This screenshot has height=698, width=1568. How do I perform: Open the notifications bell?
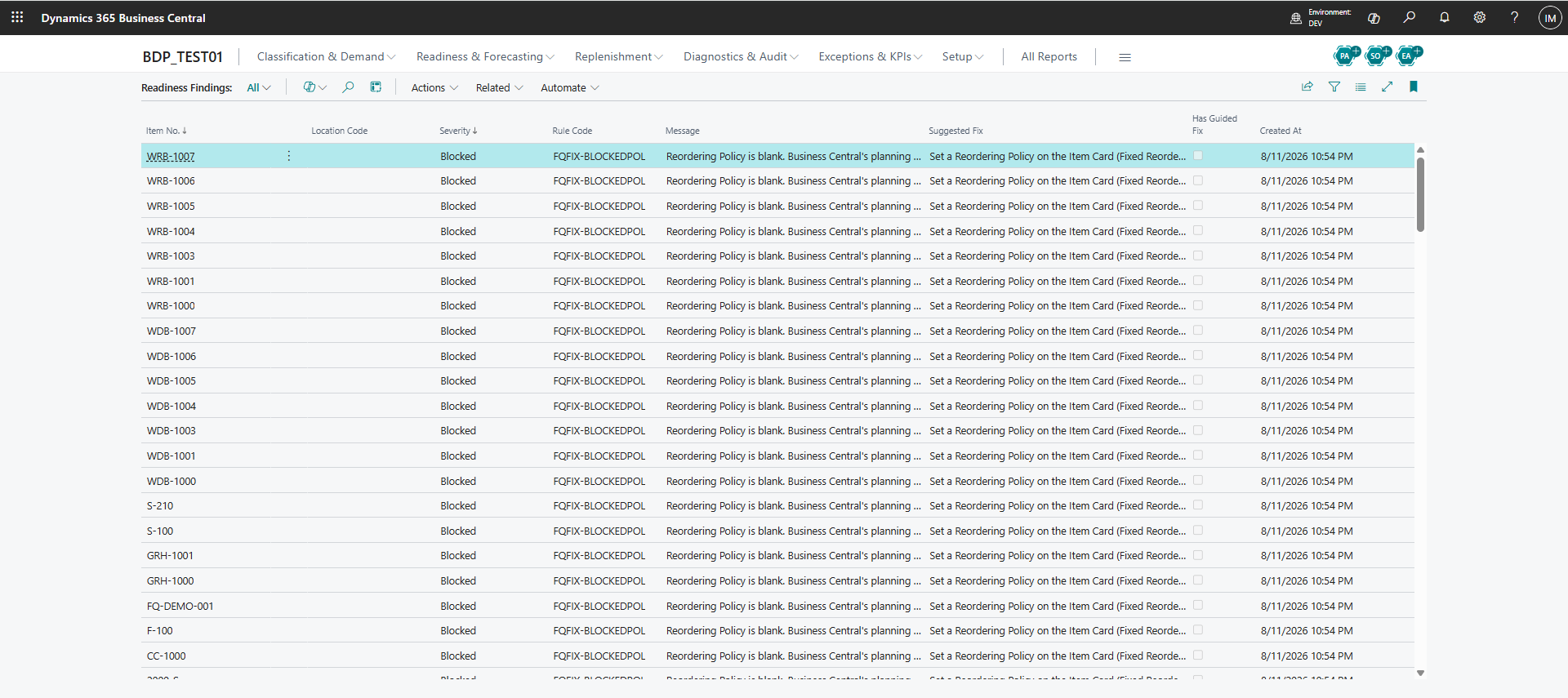point(1444,17)
